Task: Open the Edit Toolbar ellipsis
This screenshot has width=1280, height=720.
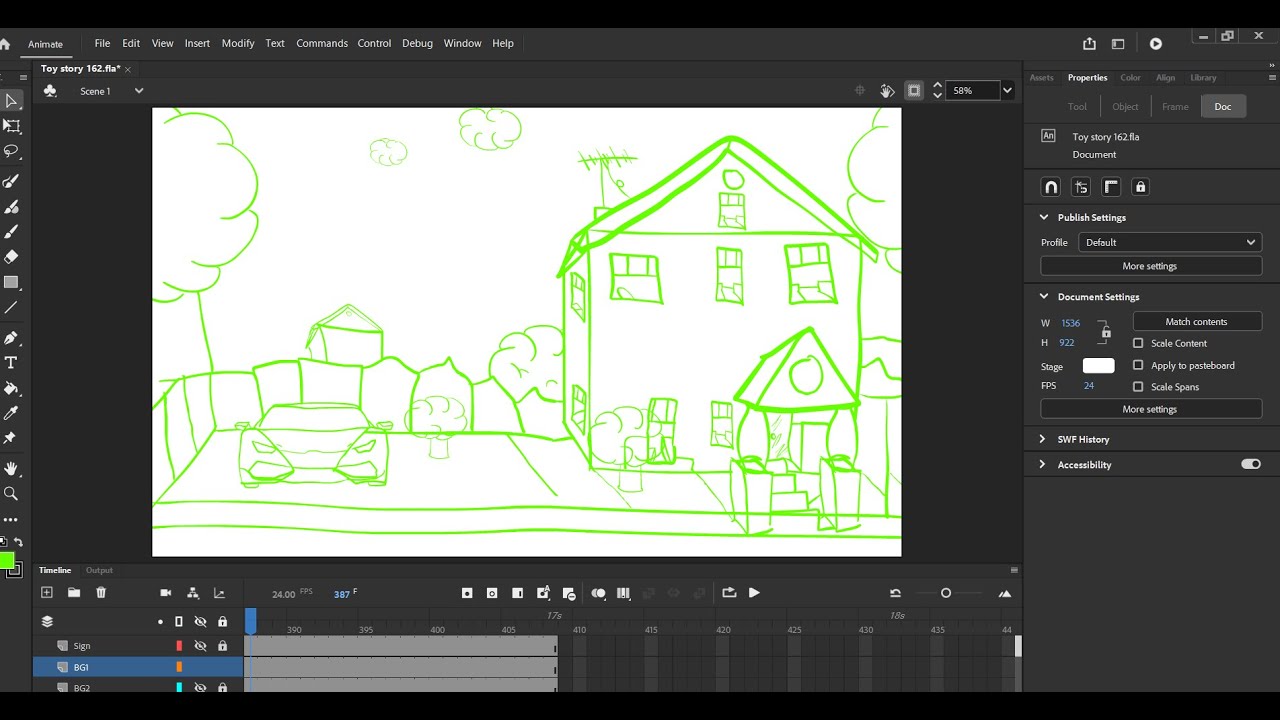Action: pyautogui.click(x=11, y=520)
